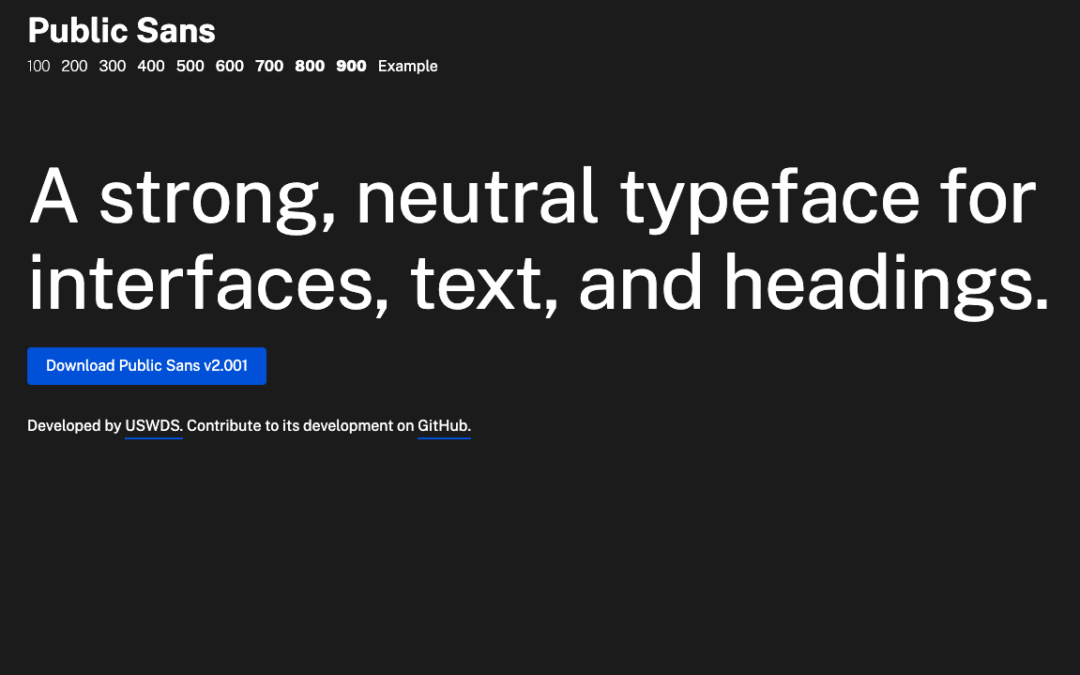Click the Public Sans site title
Viewport: 1080px width, 675px height.
[x=121, y=31]
